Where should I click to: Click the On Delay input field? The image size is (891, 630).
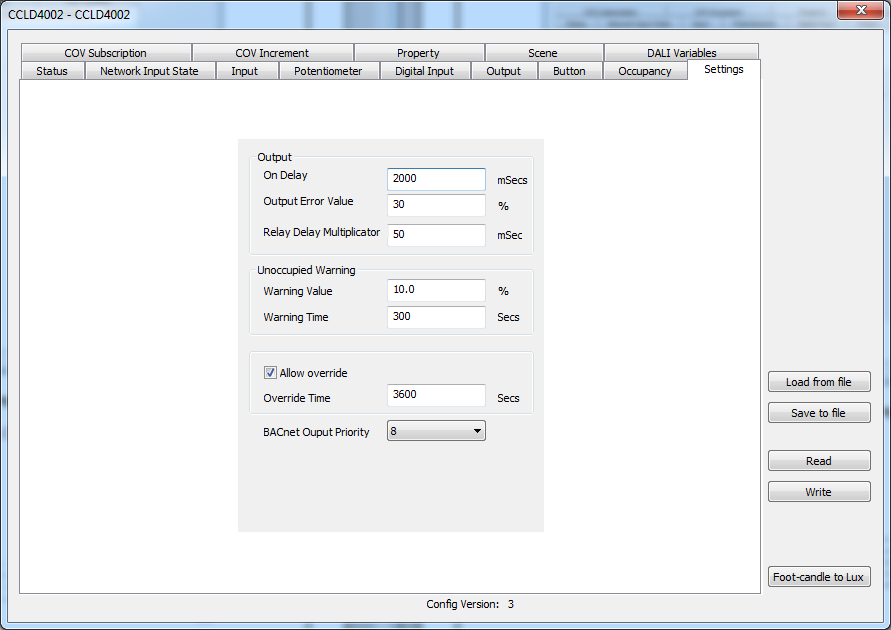pos(436,179)
